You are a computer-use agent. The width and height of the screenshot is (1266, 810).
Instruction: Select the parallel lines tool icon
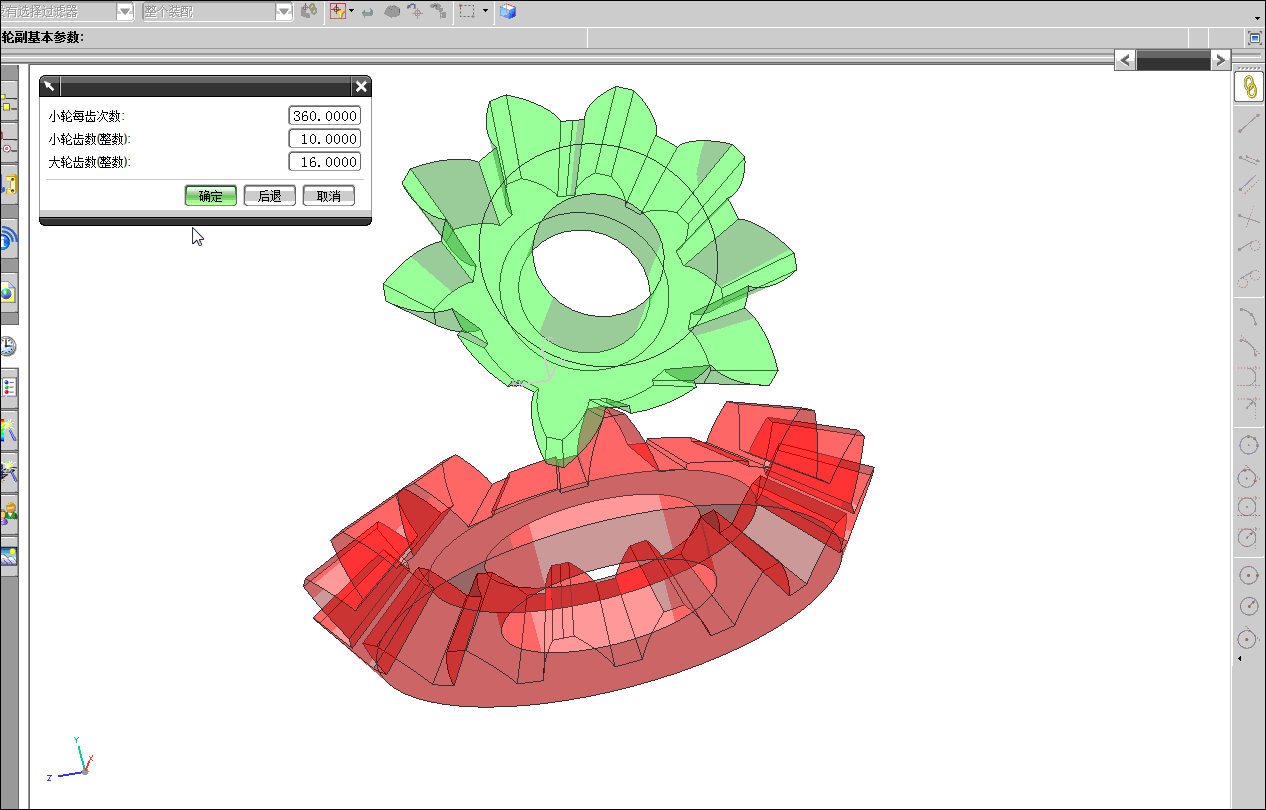click(1248, 160)
